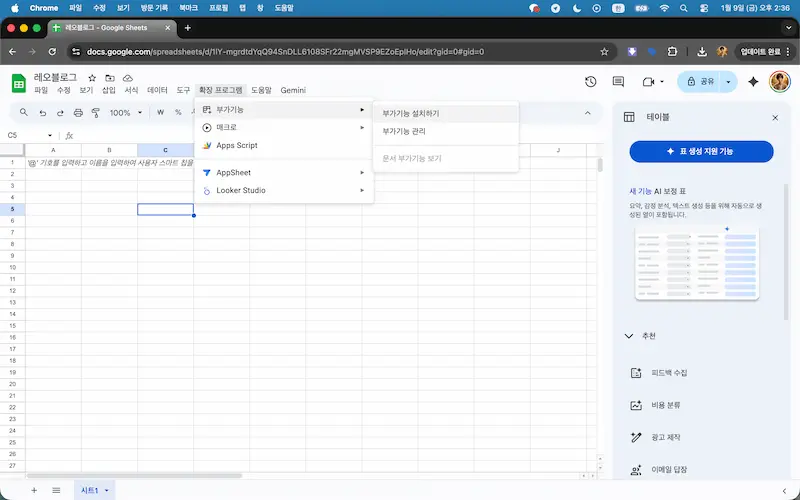Close the 테이블 side panel
This screenshot has width=800, height=500.
[x=775, y=118]
